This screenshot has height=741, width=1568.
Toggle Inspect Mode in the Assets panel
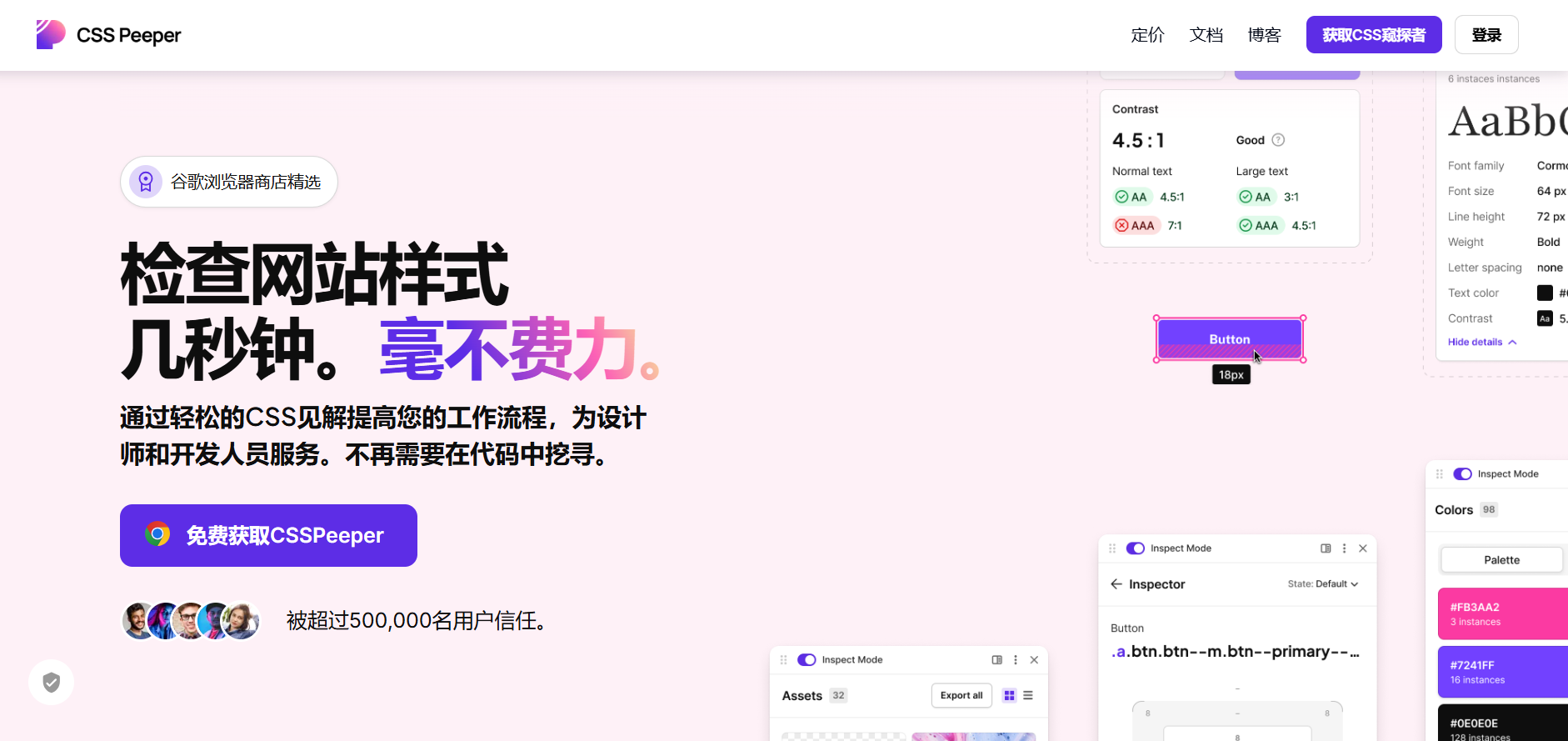point(806,660)
